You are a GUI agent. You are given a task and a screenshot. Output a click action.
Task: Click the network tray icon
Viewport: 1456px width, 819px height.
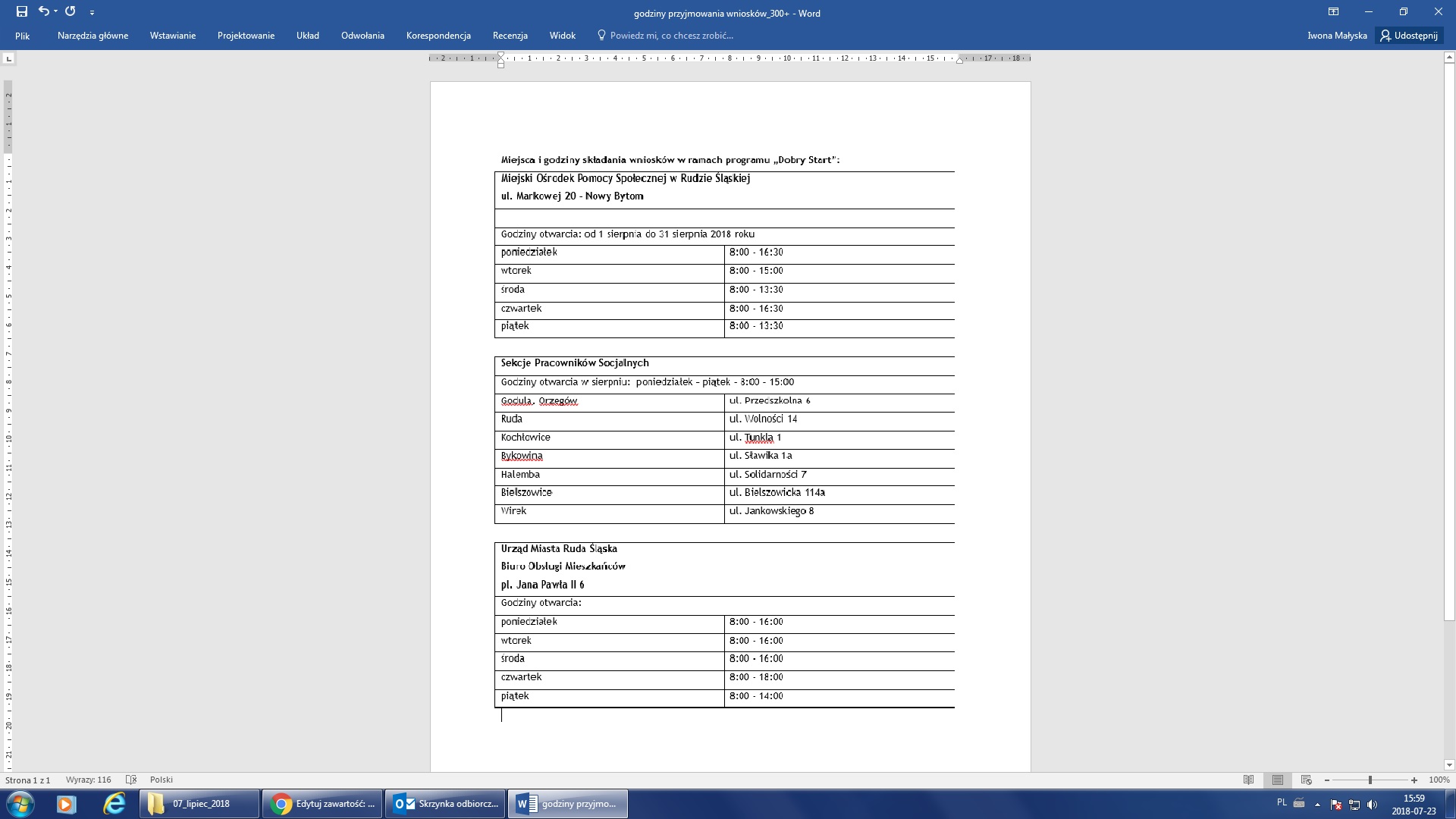(x=1354, y=805)
